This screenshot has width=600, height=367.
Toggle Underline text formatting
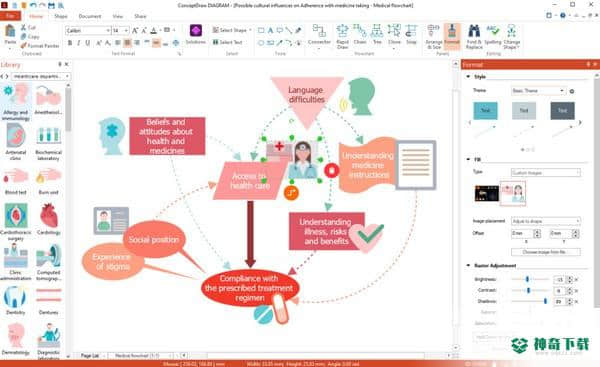click(88, 43)
